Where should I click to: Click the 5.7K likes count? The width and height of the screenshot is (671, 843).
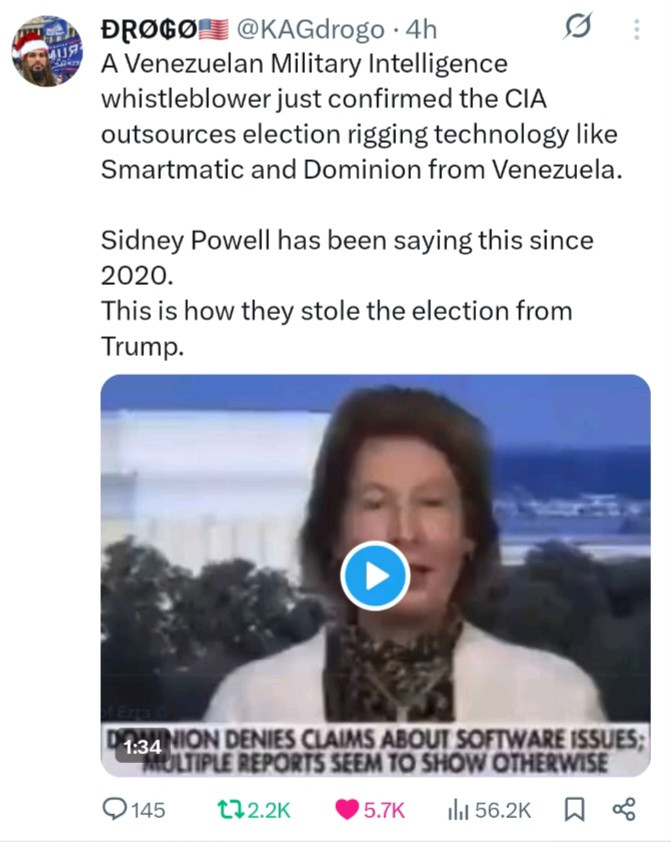click(x=384, y=809)
